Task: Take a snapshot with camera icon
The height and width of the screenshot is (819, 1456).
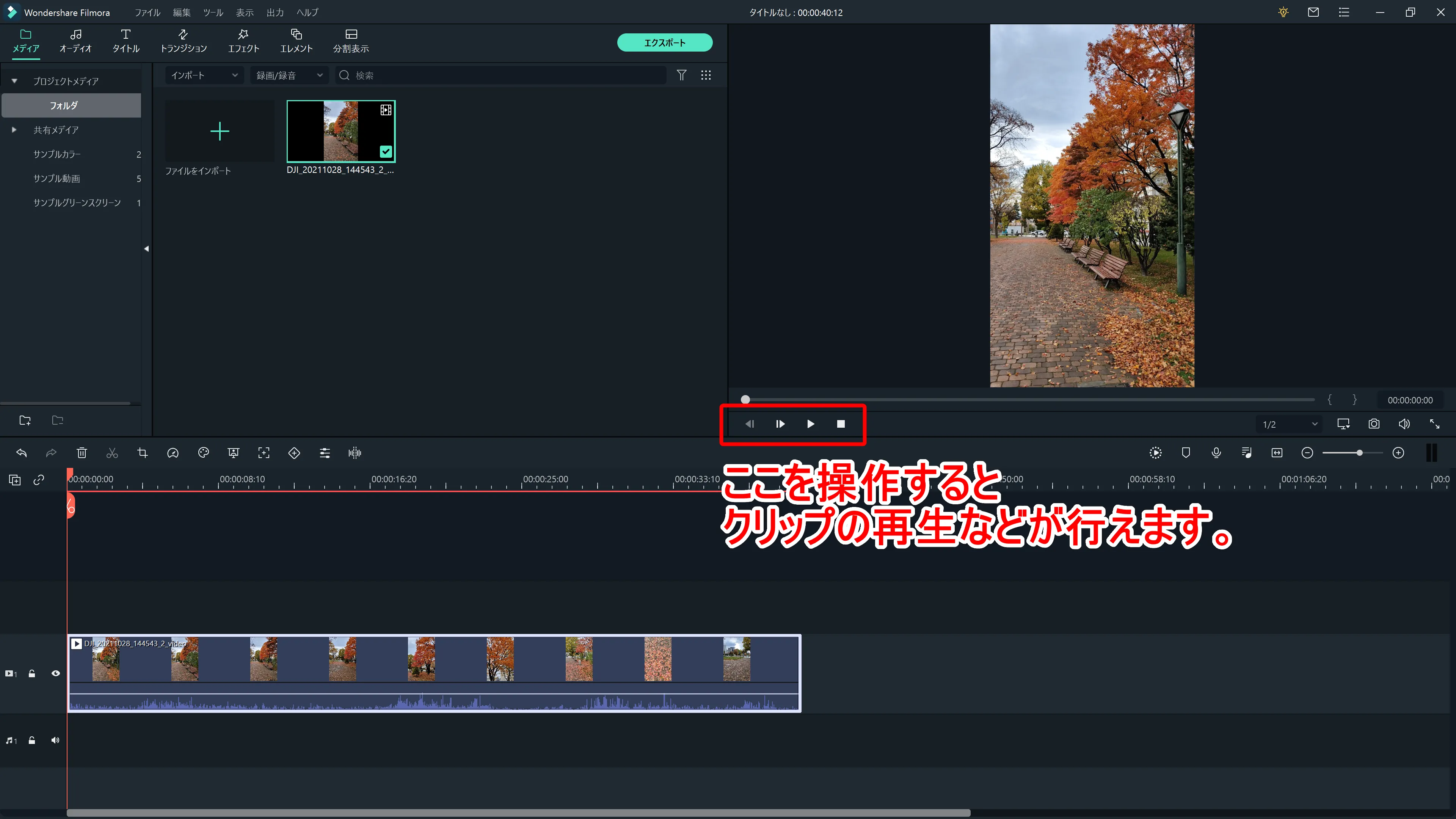Action: 1374,424
